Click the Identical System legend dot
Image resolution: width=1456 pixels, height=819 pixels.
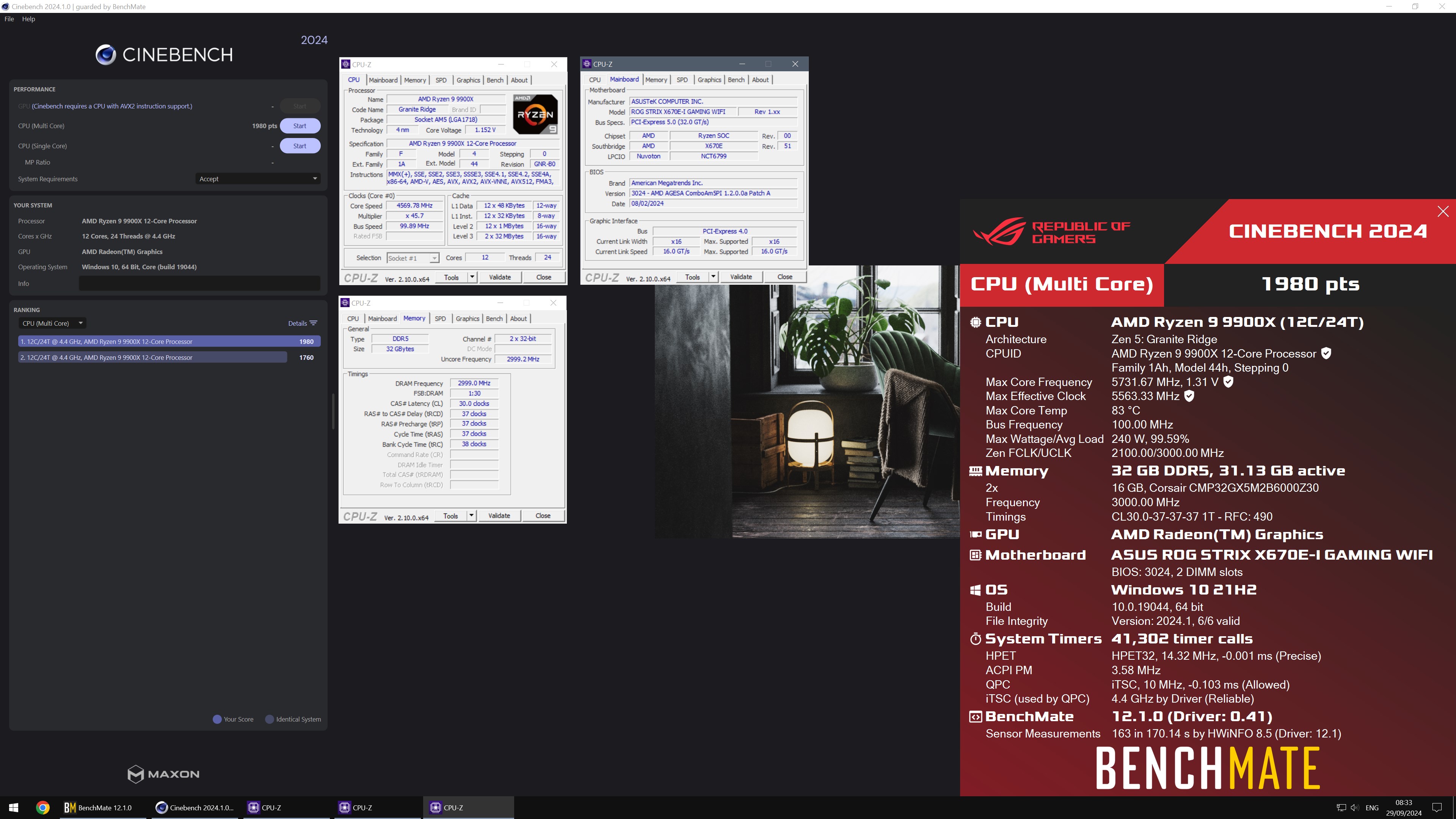tap(270, 719)
